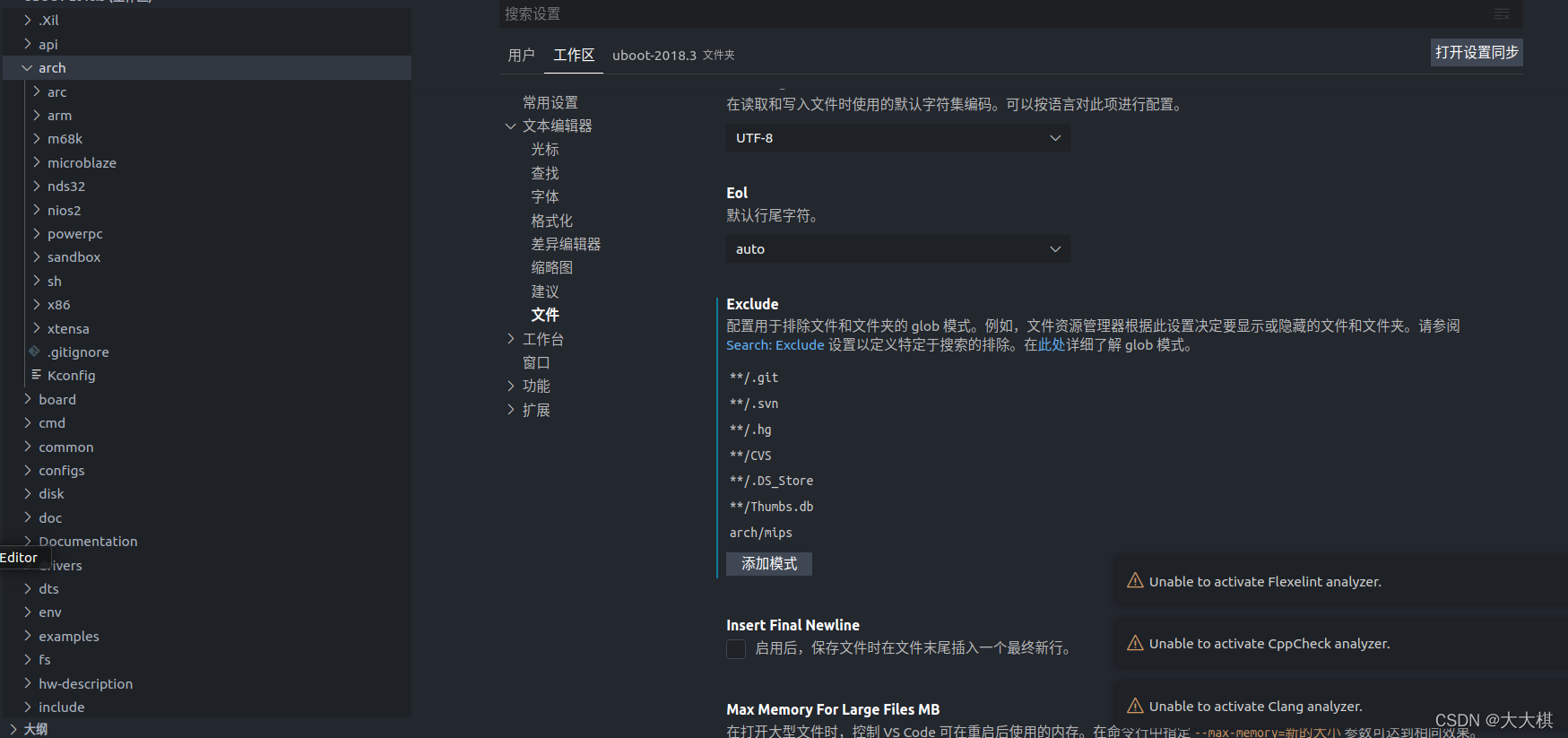This screenshot has width=1568, height=738.
Task: Expand the sandbox folder
Action: 37,256
